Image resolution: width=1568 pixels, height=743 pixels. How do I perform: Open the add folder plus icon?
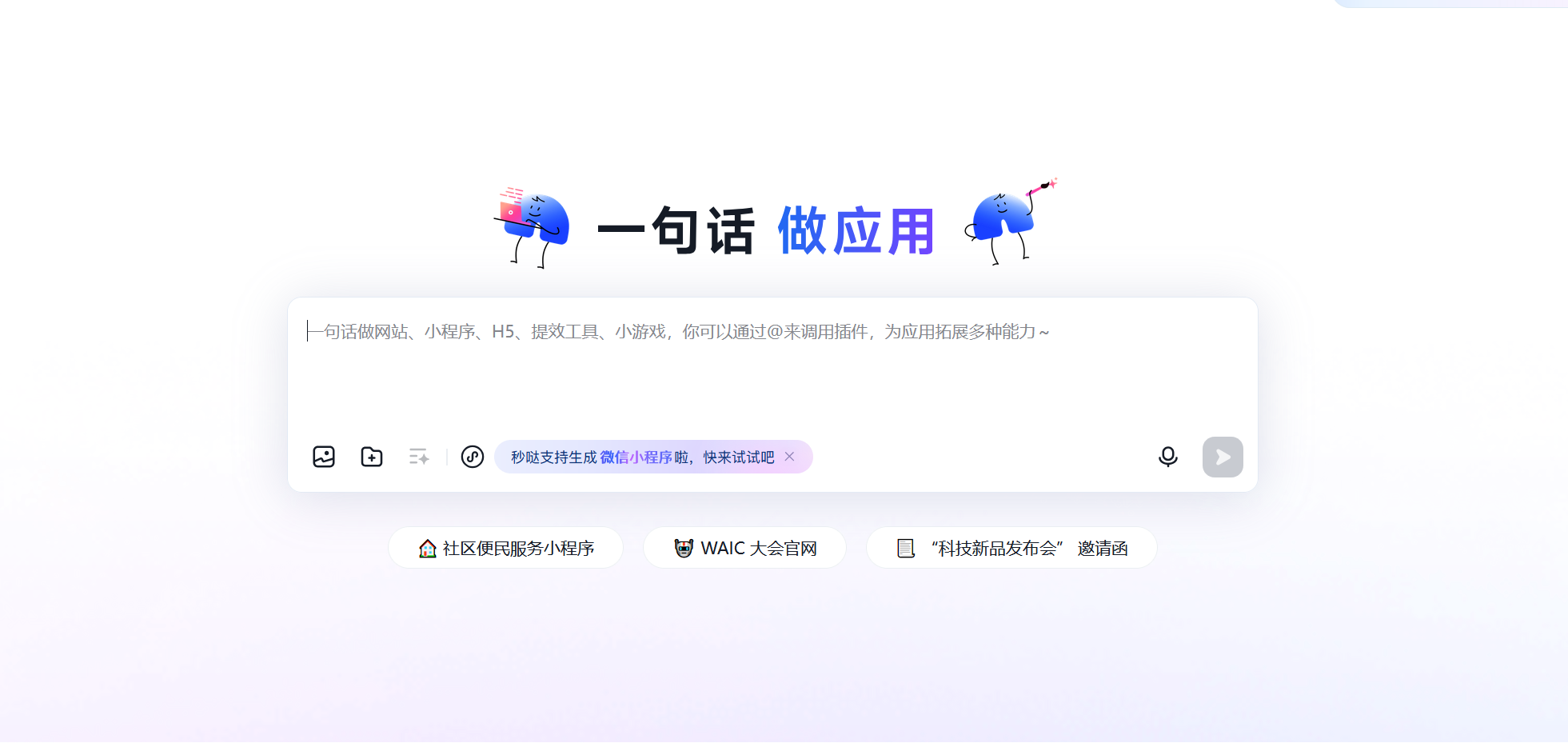(372, 457)
